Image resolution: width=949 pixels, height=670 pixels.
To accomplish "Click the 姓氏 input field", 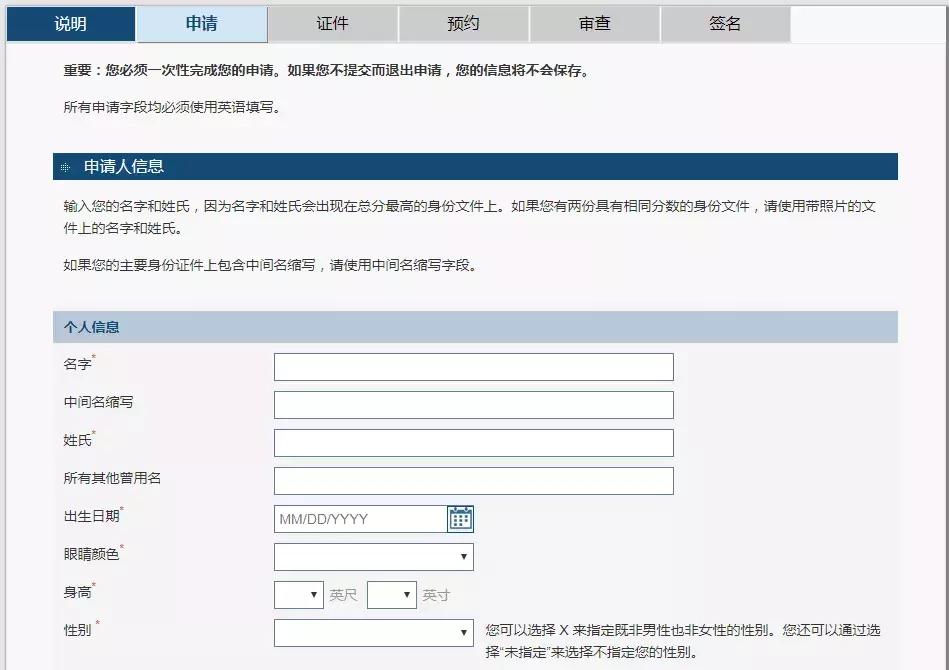I will tap(473, 442).
